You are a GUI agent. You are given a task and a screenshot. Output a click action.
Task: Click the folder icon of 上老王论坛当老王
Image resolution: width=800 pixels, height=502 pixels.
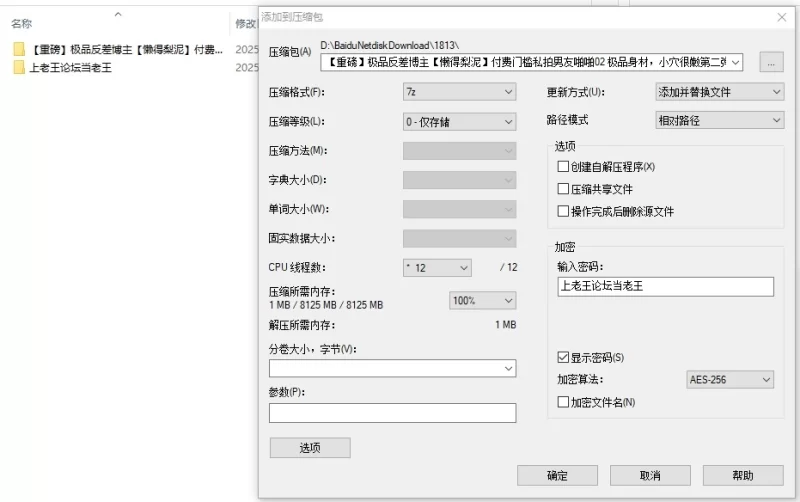(x=19, y=67)
